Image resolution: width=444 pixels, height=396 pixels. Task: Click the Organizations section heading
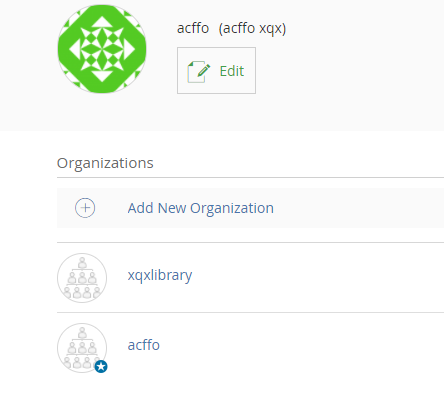coord(105,163)
